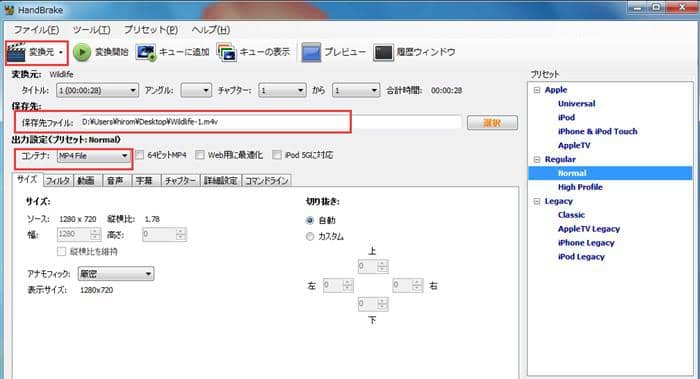Screen dimensions: 700x379
Task: Switch to the チャプター tab
Action: click(x=180, y=180)
